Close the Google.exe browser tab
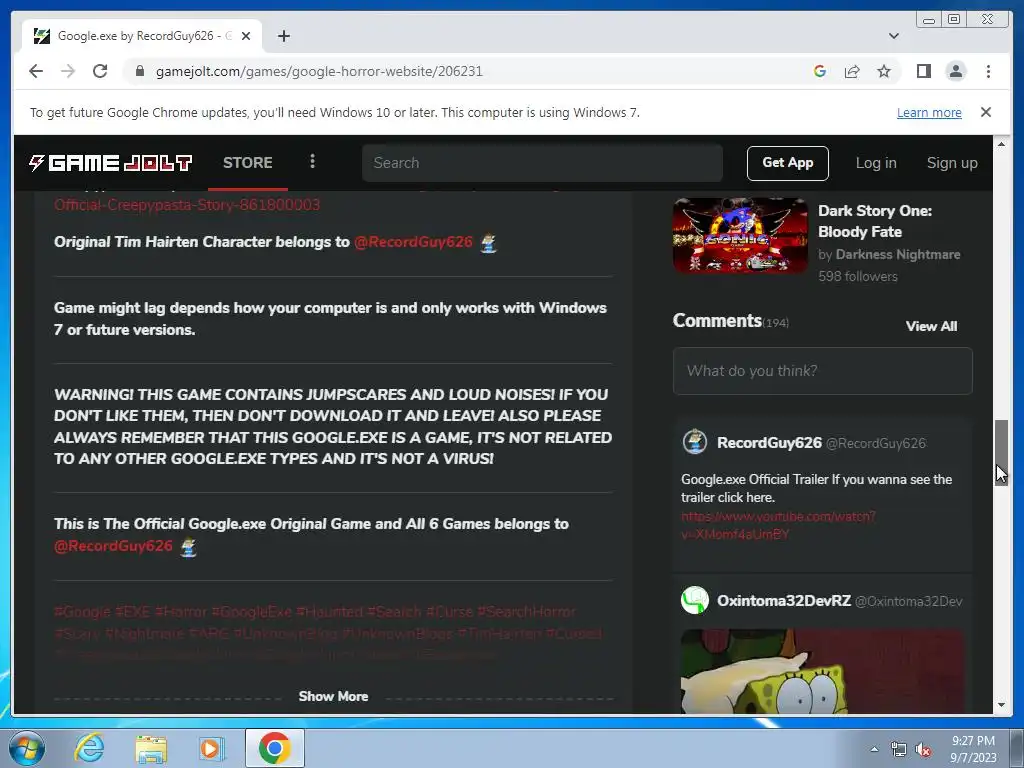Screen dimensions: 1024x768 [x=246, y=36]
